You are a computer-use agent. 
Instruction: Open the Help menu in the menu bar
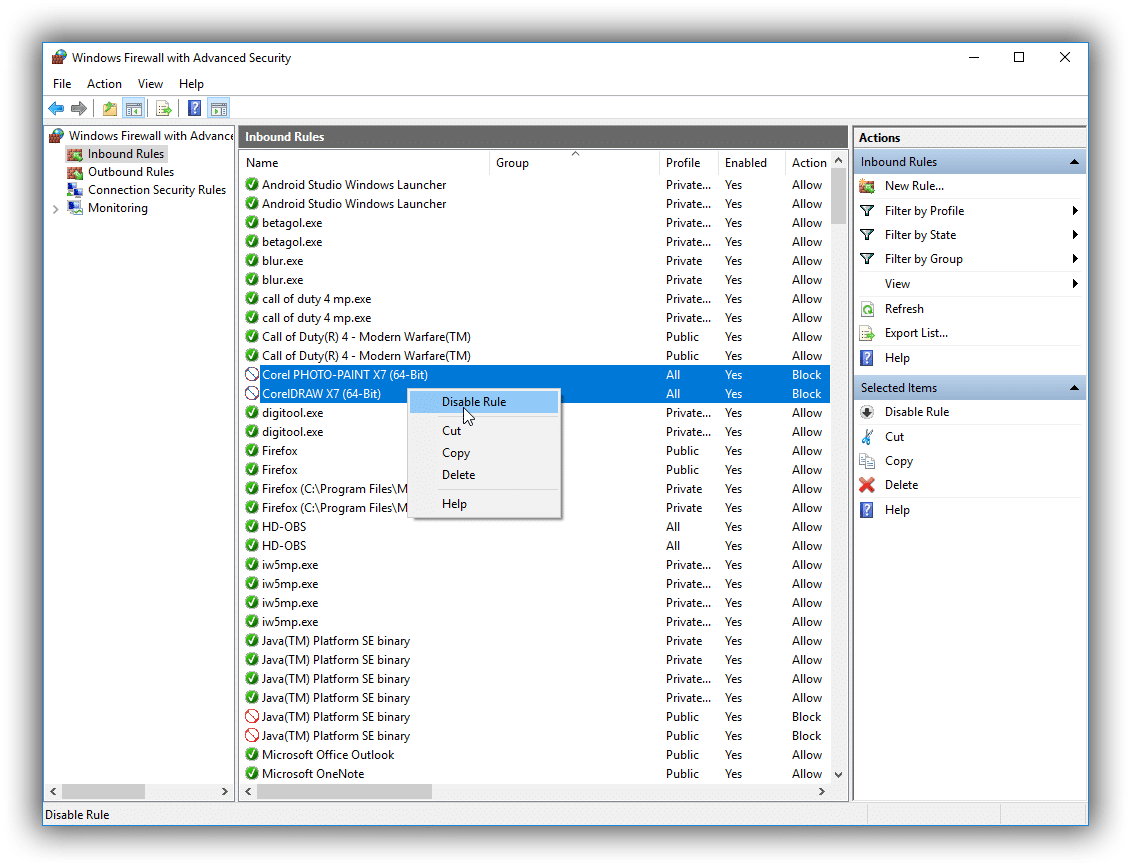[191, 84]
